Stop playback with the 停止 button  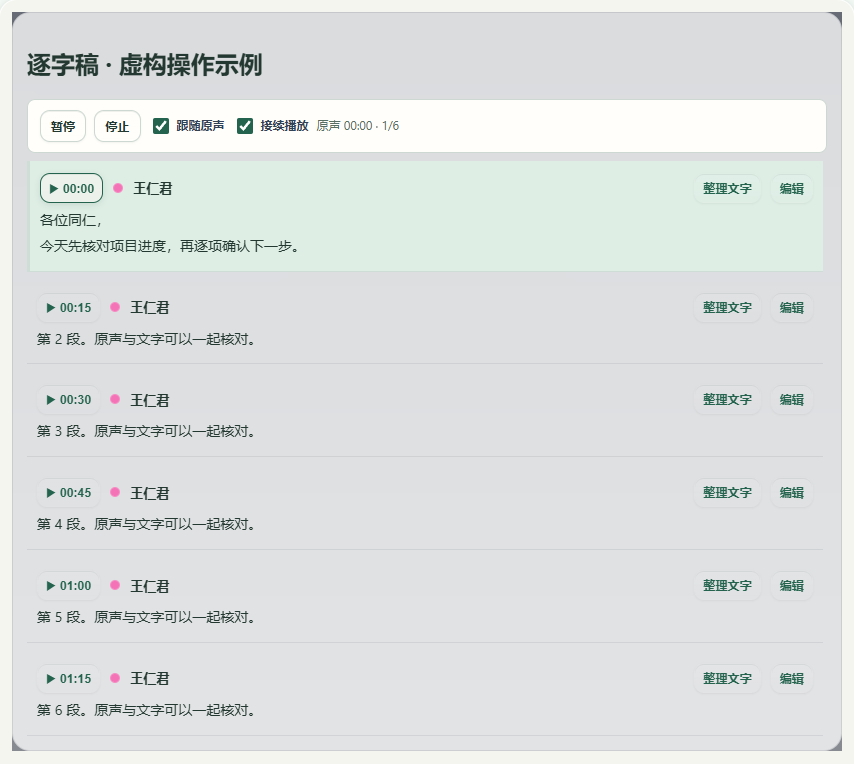pos(117,126)
